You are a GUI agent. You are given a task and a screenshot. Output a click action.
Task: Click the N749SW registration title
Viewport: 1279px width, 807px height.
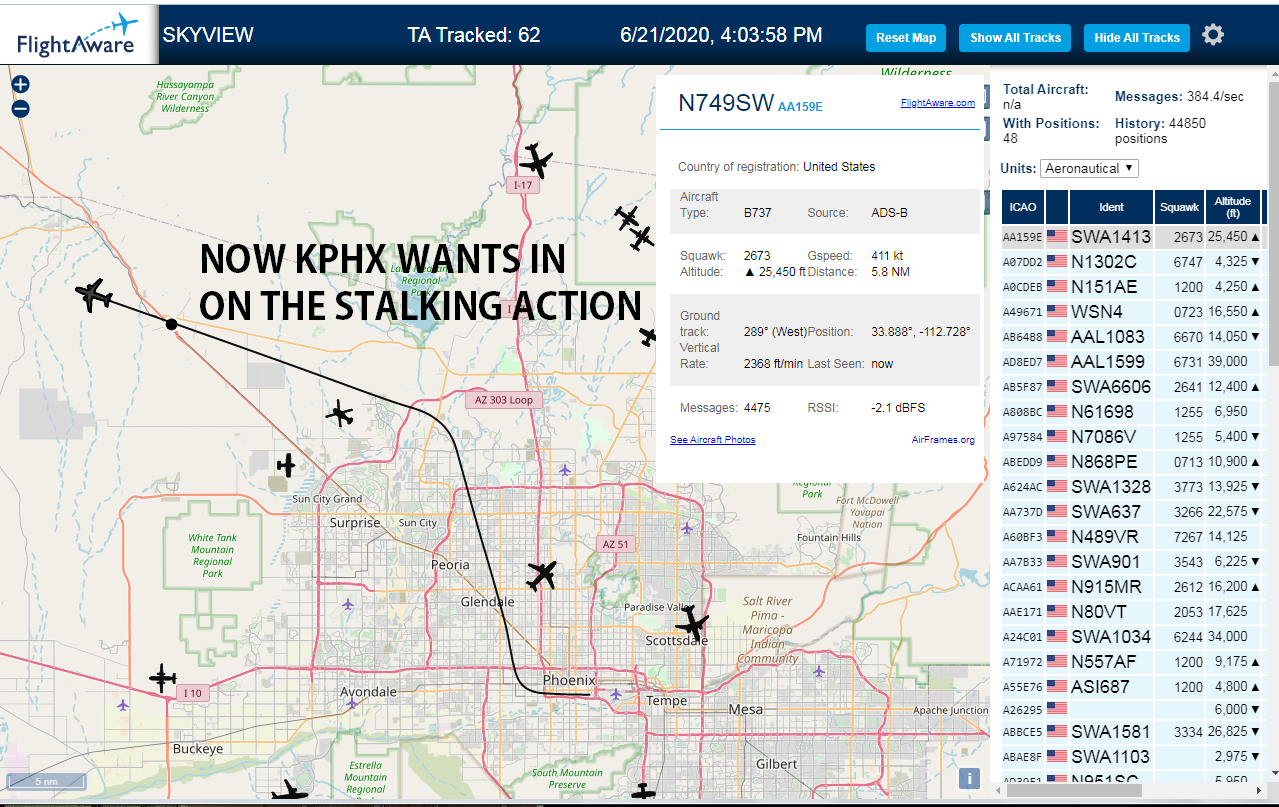[x=726, y=103]
